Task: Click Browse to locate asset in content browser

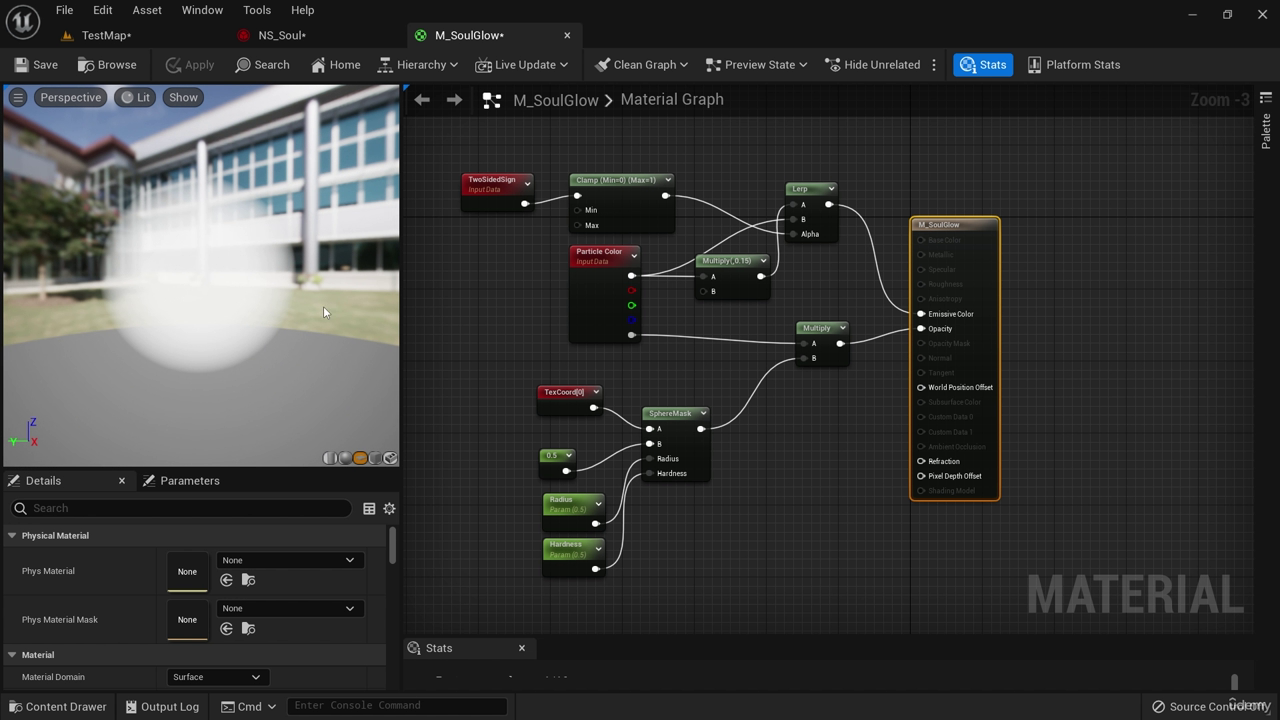Action: pyautogui.click(x=107, y=65)
